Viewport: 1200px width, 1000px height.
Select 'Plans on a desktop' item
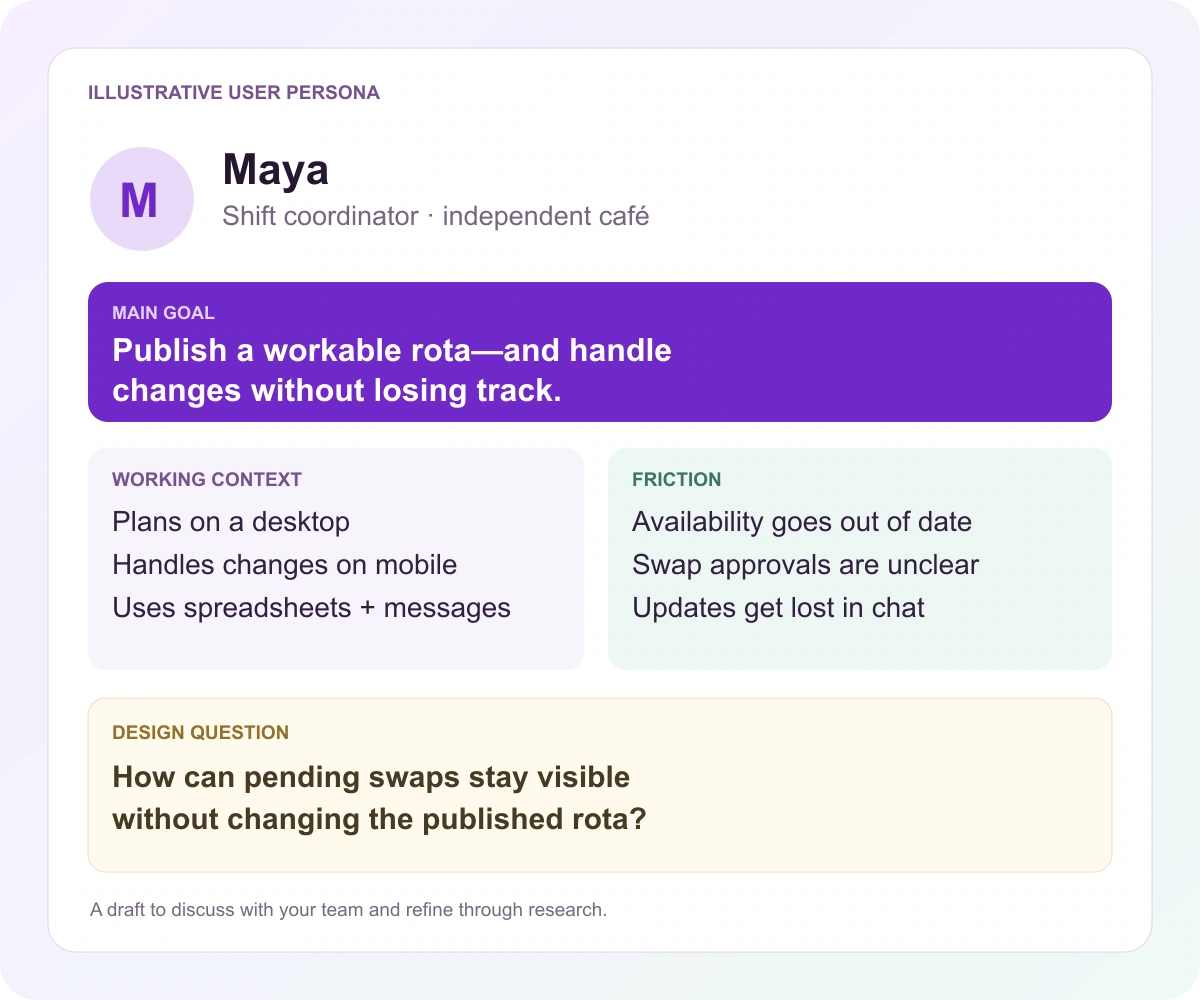point(231,522)
